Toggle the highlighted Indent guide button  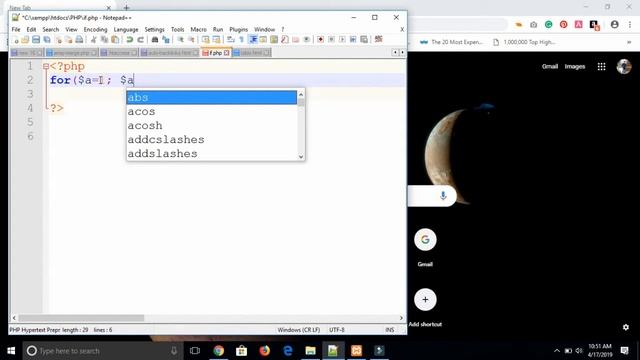pos(253,40)
